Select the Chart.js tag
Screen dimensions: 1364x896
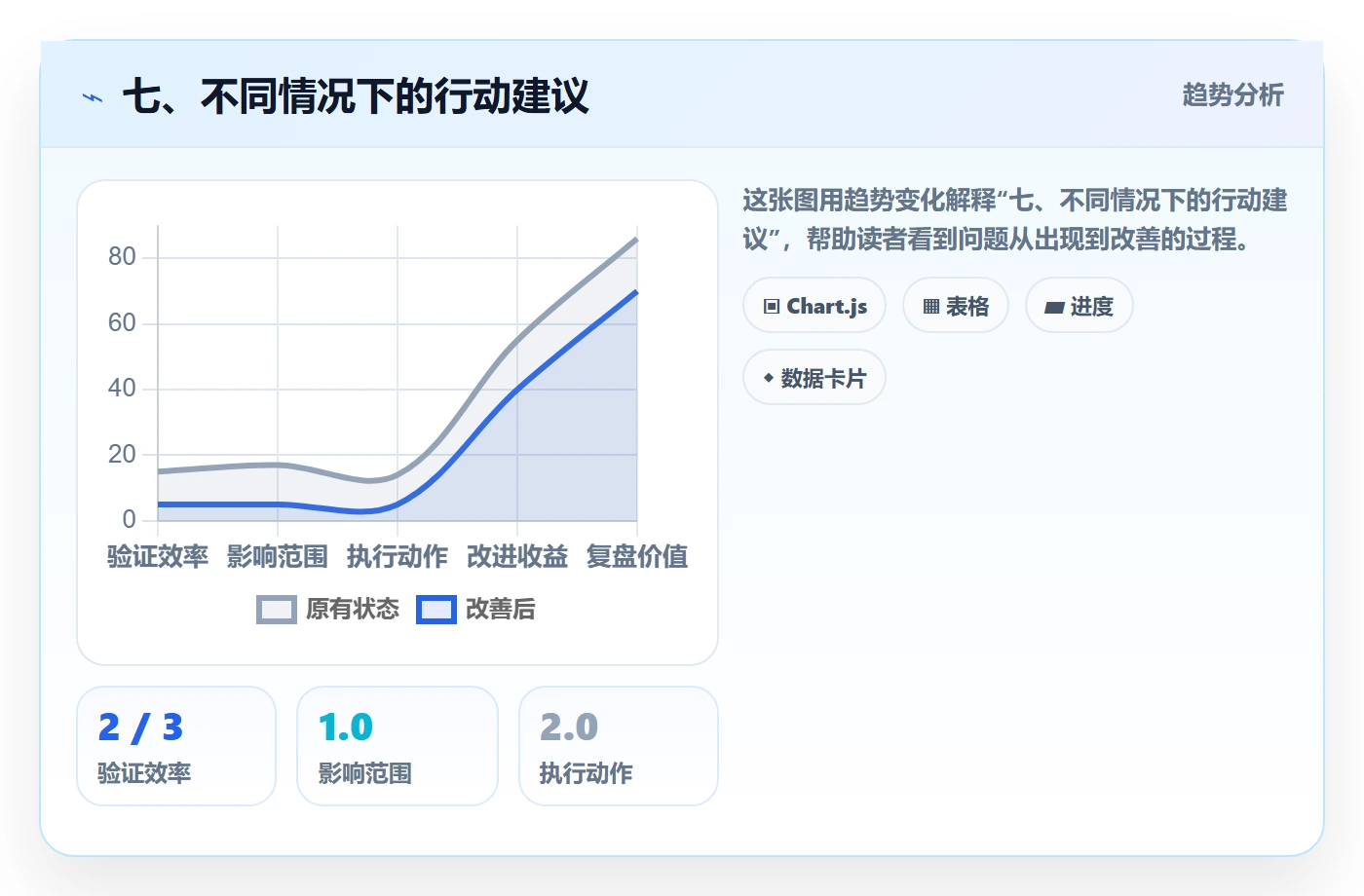[x=815, y=306]
